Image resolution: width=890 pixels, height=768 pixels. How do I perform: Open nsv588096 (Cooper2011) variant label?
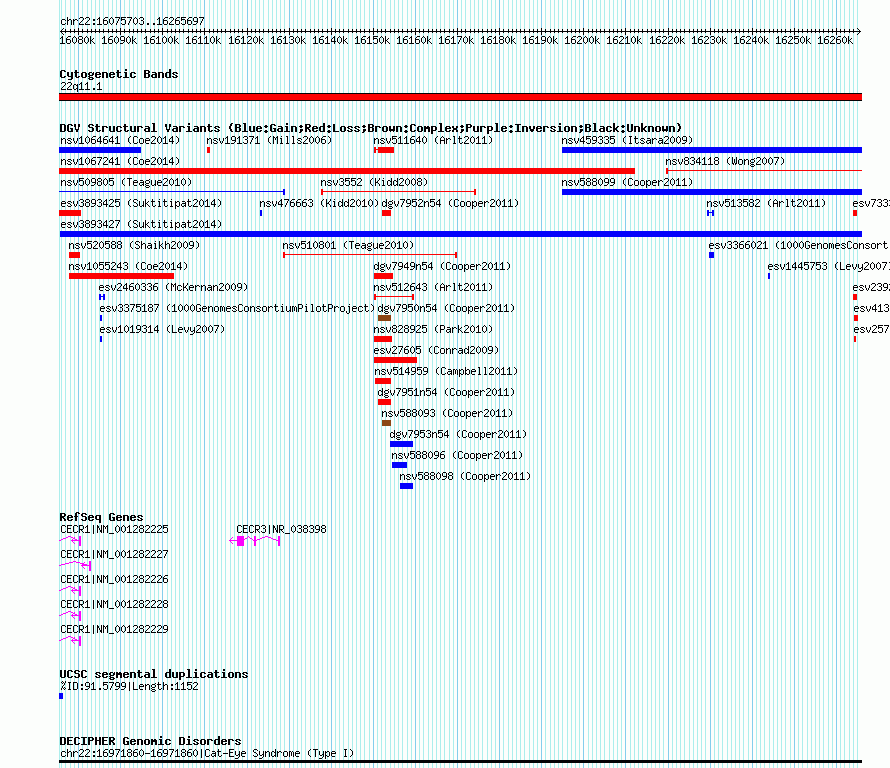tap(457, 455)
